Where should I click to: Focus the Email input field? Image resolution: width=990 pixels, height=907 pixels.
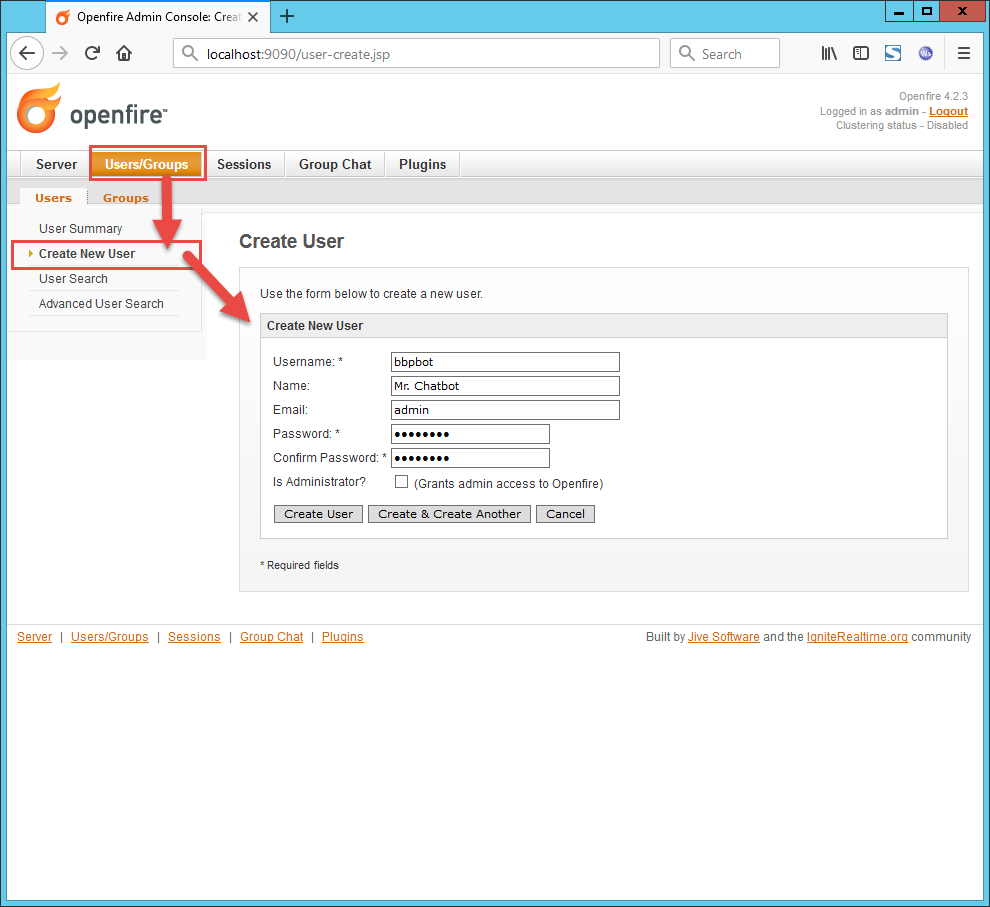click(x=505, y=410)
